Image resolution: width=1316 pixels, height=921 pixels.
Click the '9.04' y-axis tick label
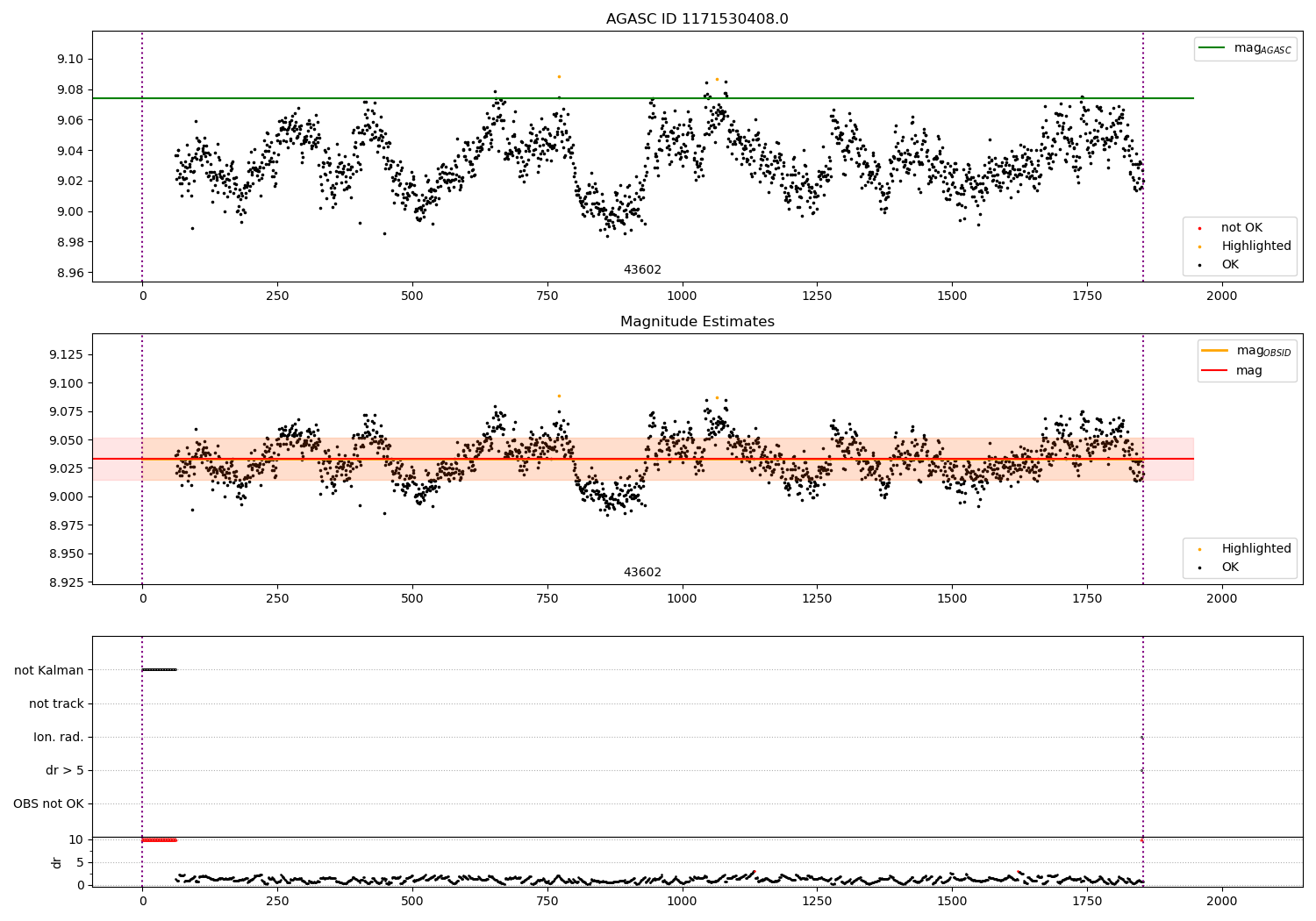71,151
